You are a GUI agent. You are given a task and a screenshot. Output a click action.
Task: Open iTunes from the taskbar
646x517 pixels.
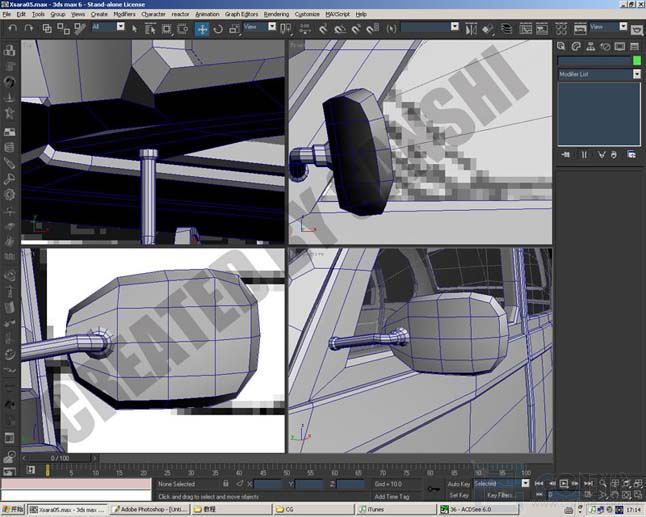pyautogui.click(x=396, y=510)
